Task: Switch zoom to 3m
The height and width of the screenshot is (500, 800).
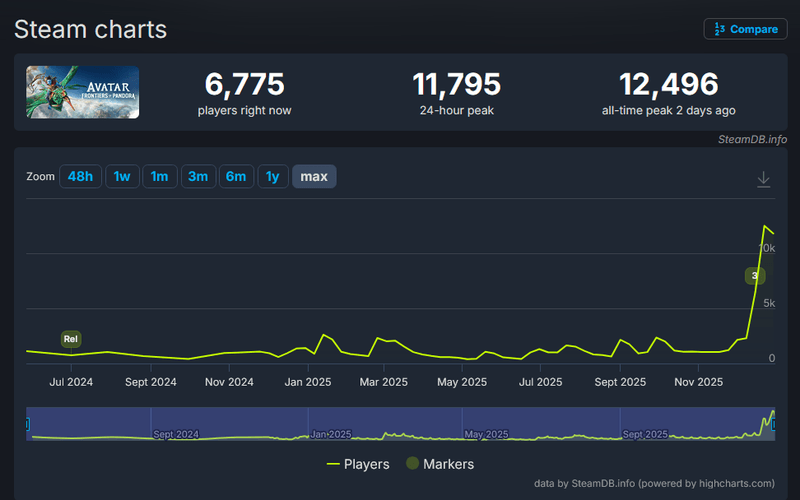Action: pyautogui.click(x=197, y=177)
